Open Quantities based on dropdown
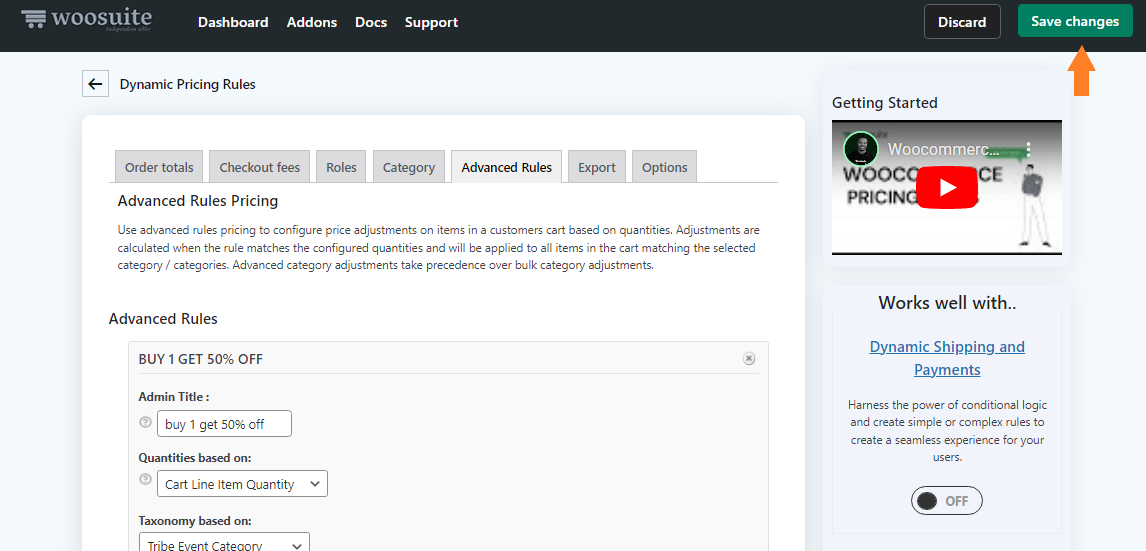The width and height of the screenshot is (1146, 551). tap(242, 484)
